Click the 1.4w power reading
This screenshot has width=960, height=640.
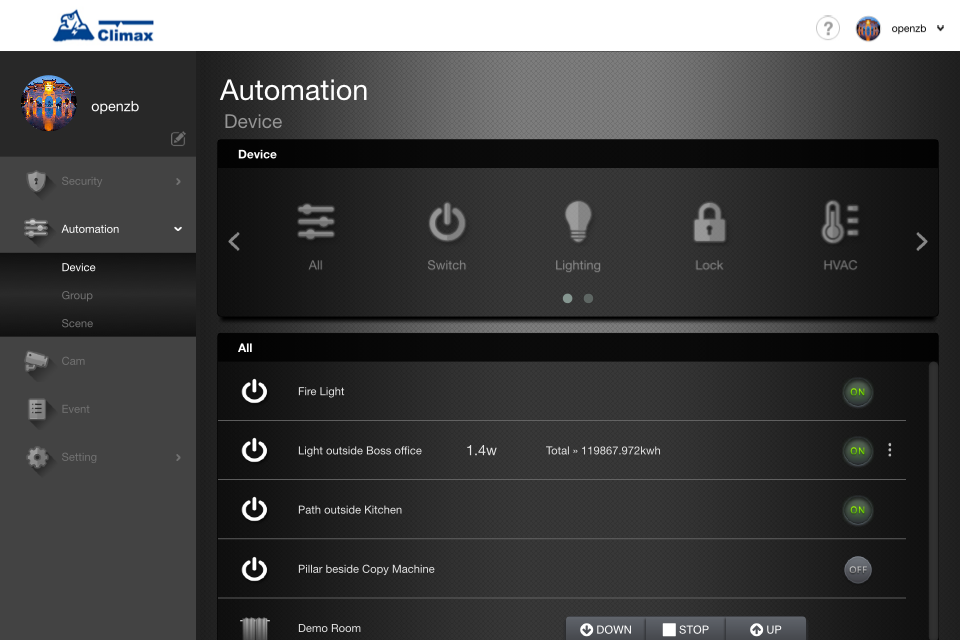(481, 451)
